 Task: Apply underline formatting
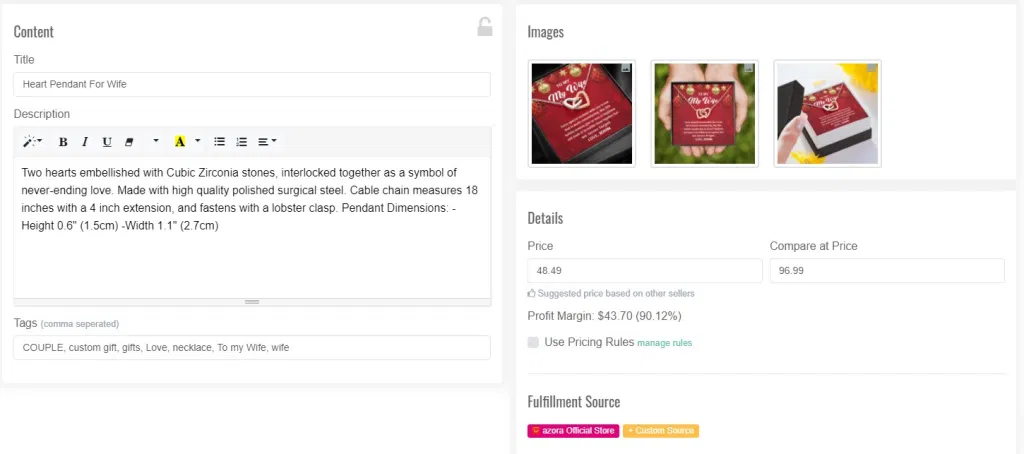click(107, 142)
